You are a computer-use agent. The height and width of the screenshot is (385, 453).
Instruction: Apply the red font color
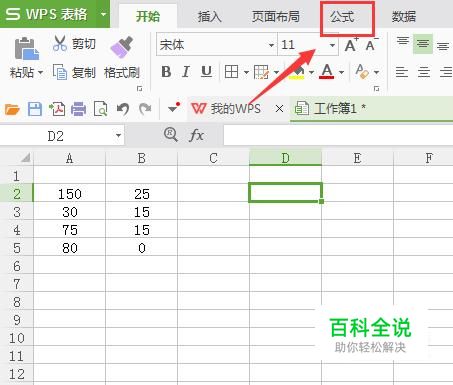pyautogui.click(x=327, y=71)
